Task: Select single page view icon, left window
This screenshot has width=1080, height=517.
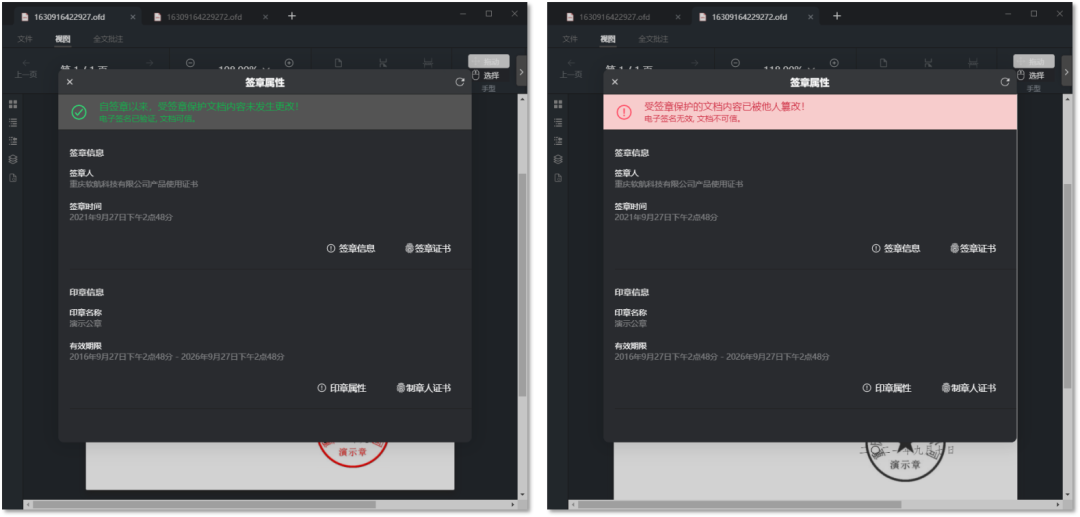Action: [338, 63]
